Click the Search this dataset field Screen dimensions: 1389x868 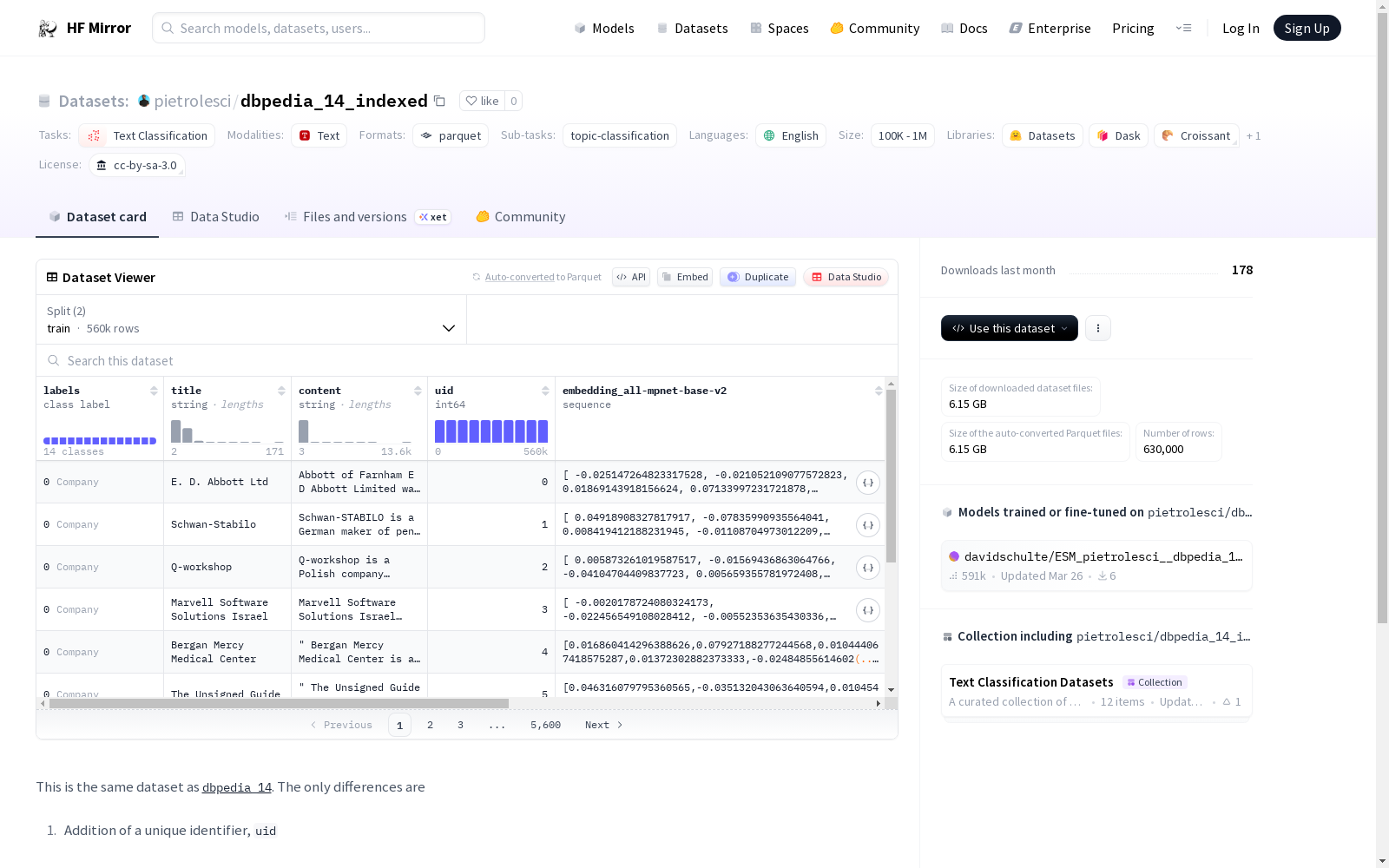467,361
